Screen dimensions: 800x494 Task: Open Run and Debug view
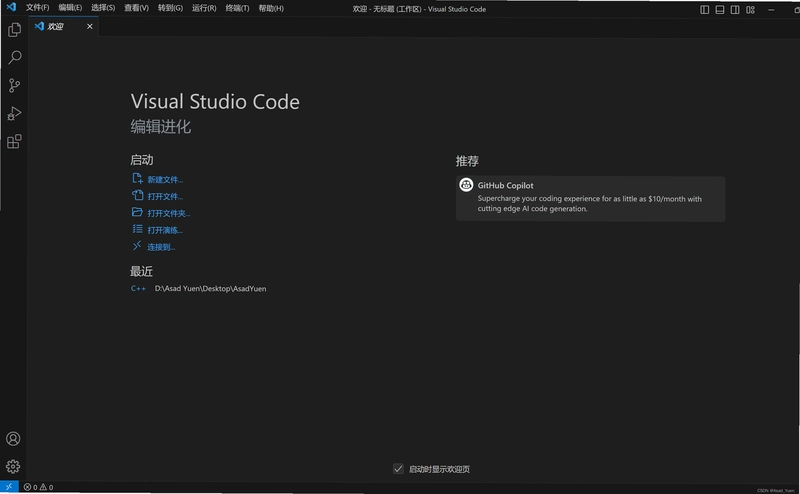14,113
